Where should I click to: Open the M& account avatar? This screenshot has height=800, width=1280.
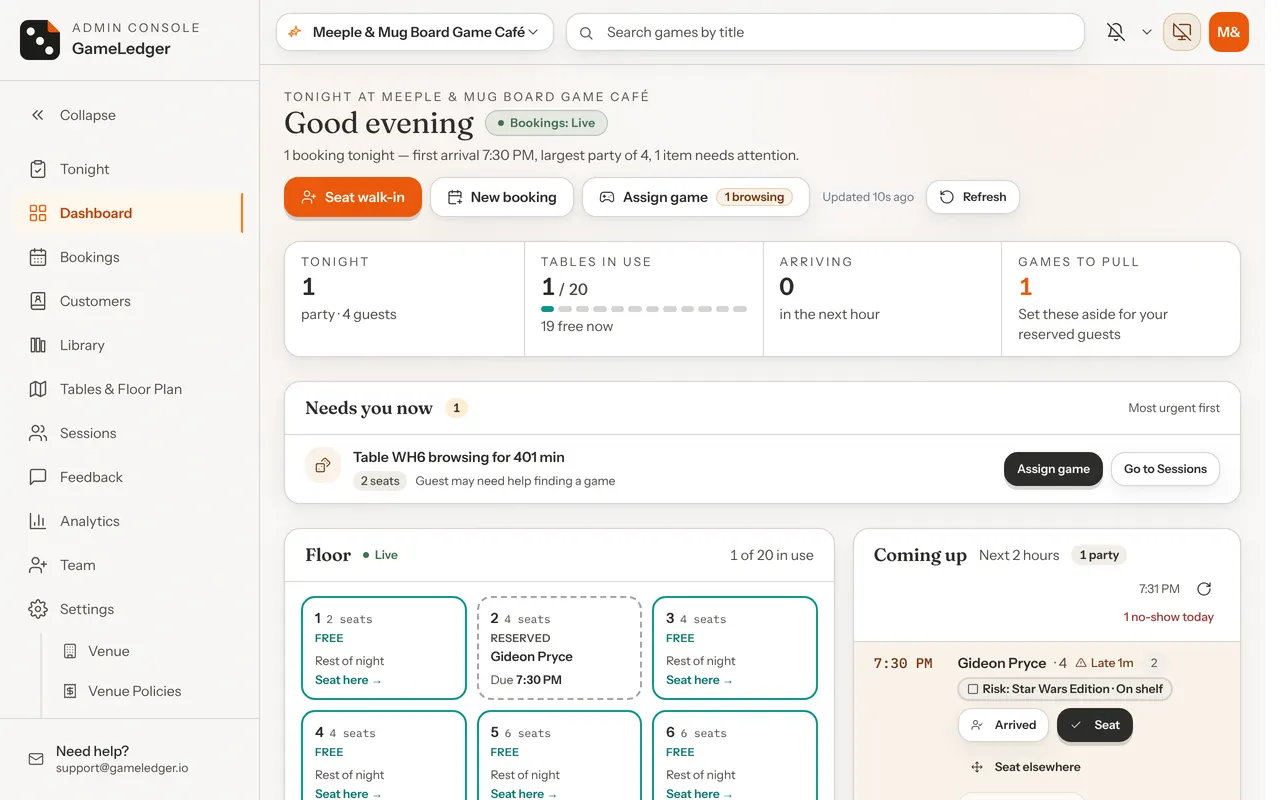[1229, 32]
